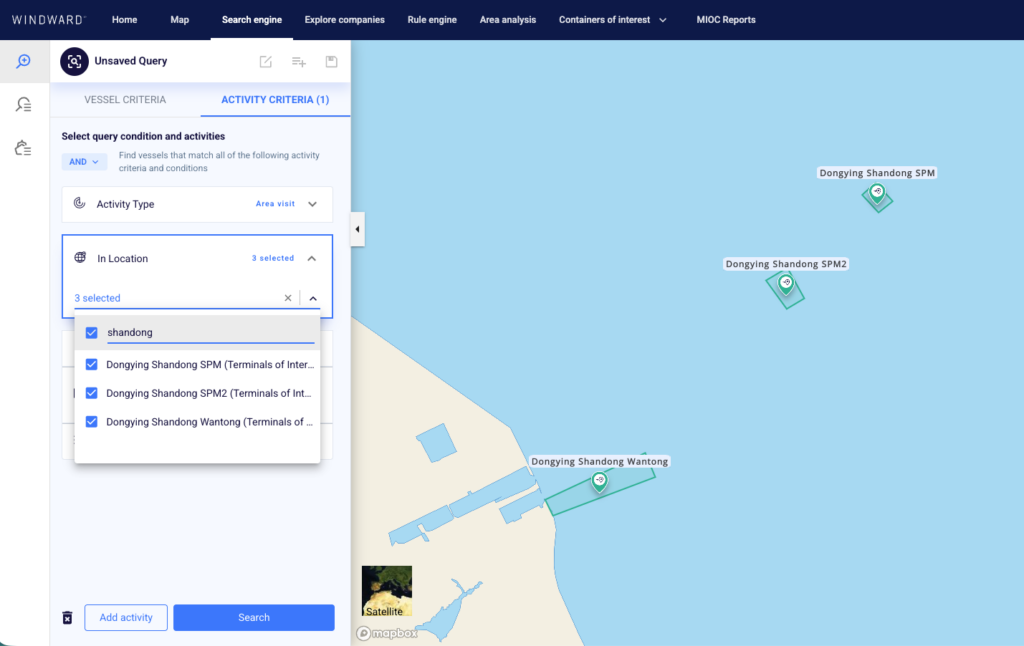Uncheck Dongying Shandong SPM terminal
The image size is (1024, 646).
91,364
